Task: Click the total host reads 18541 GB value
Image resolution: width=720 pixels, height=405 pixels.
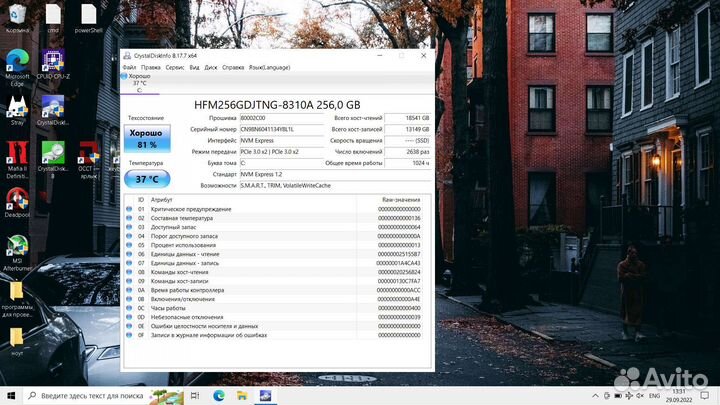Action: (407, 118)
